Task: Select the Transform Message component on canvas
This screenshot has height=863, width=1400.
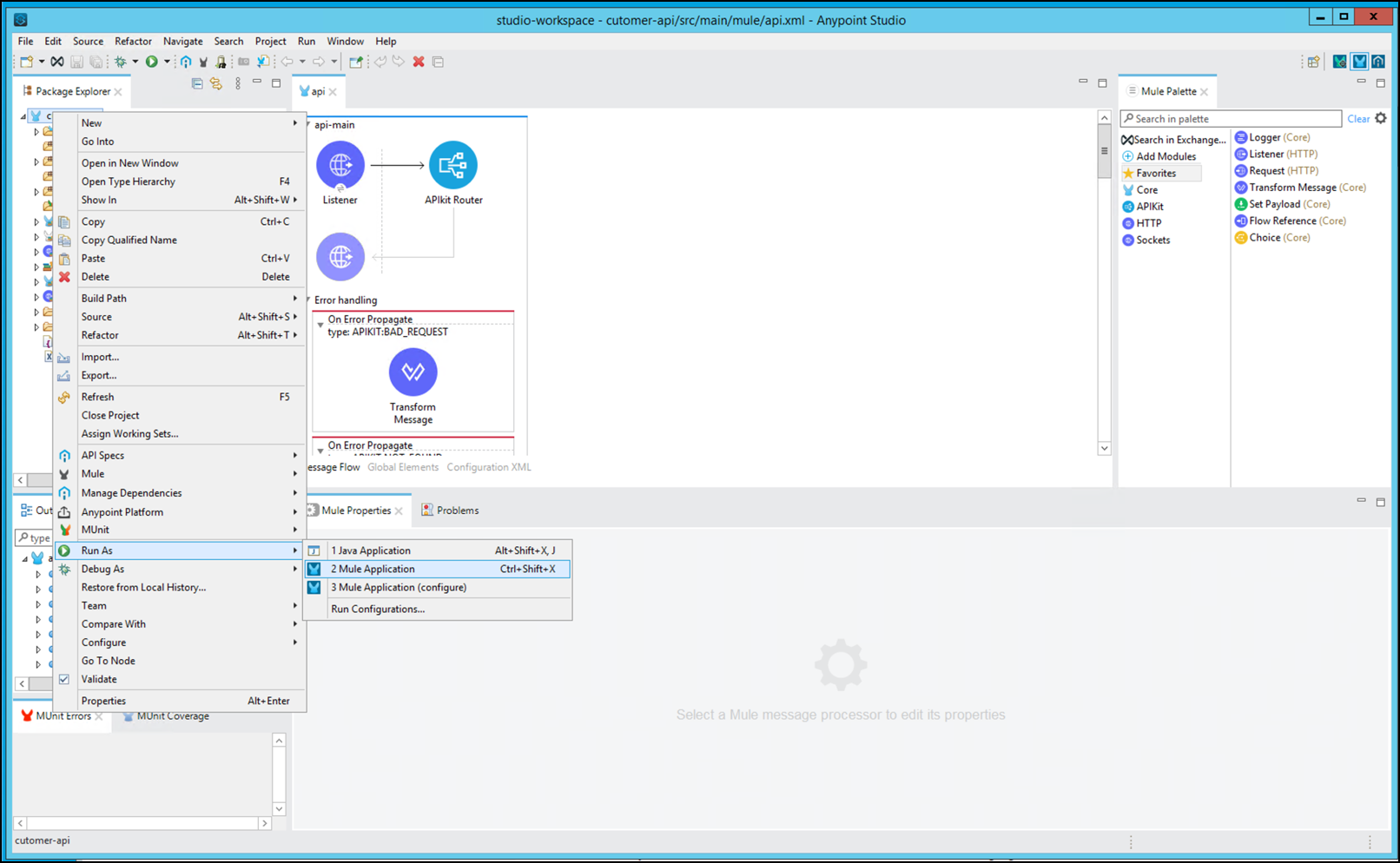Action: point(413,372)
